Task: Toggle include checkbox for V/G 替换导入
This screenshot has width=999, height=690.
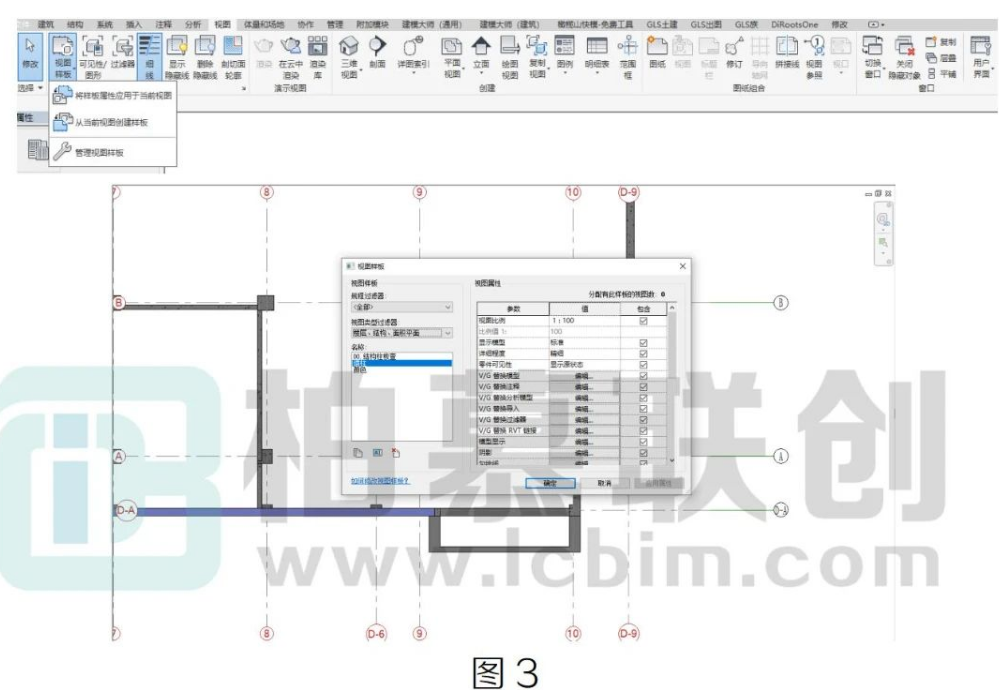Action: pyautogui.click(x=643, y=409)
